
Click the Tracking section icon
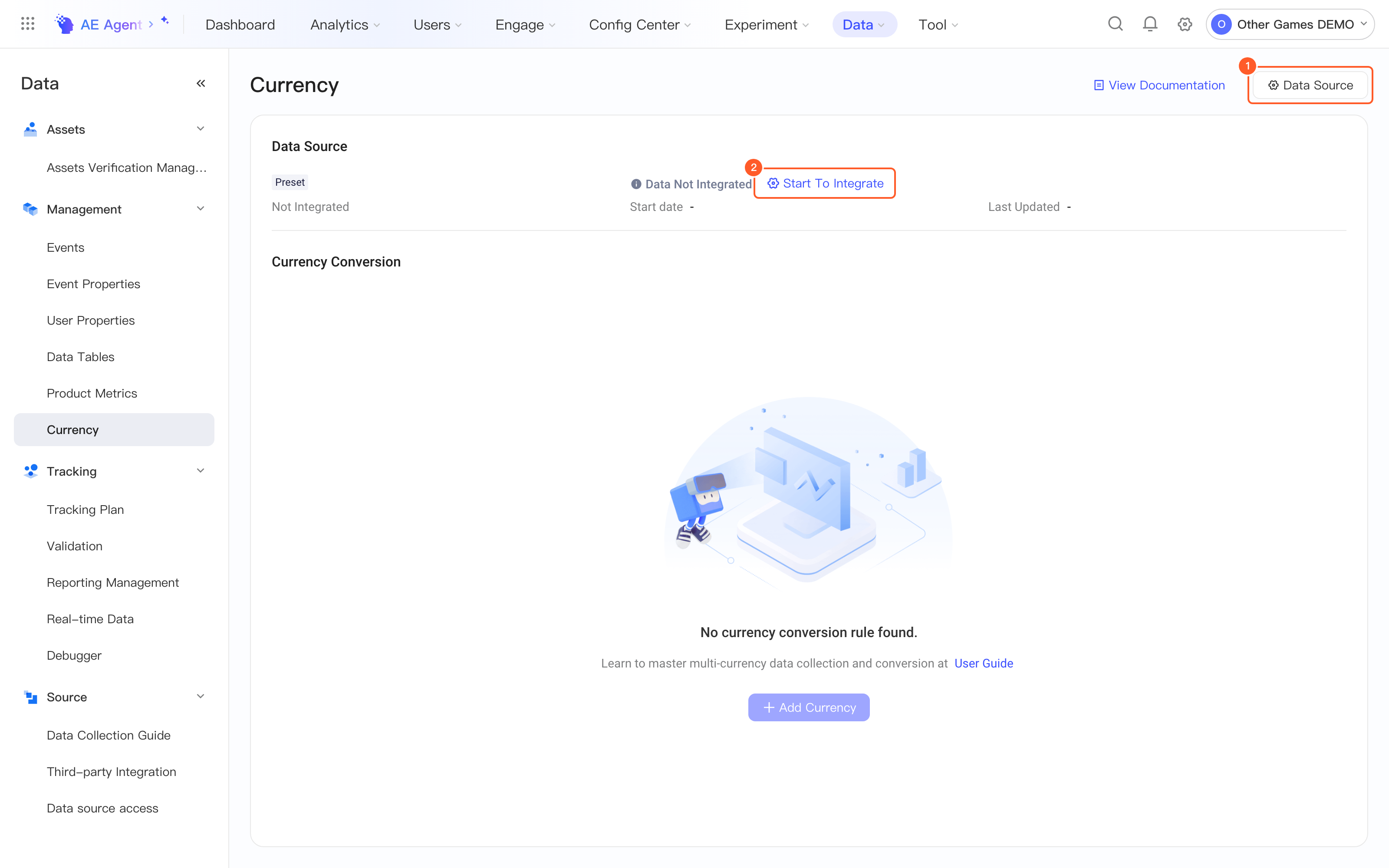tap(30, 471)
